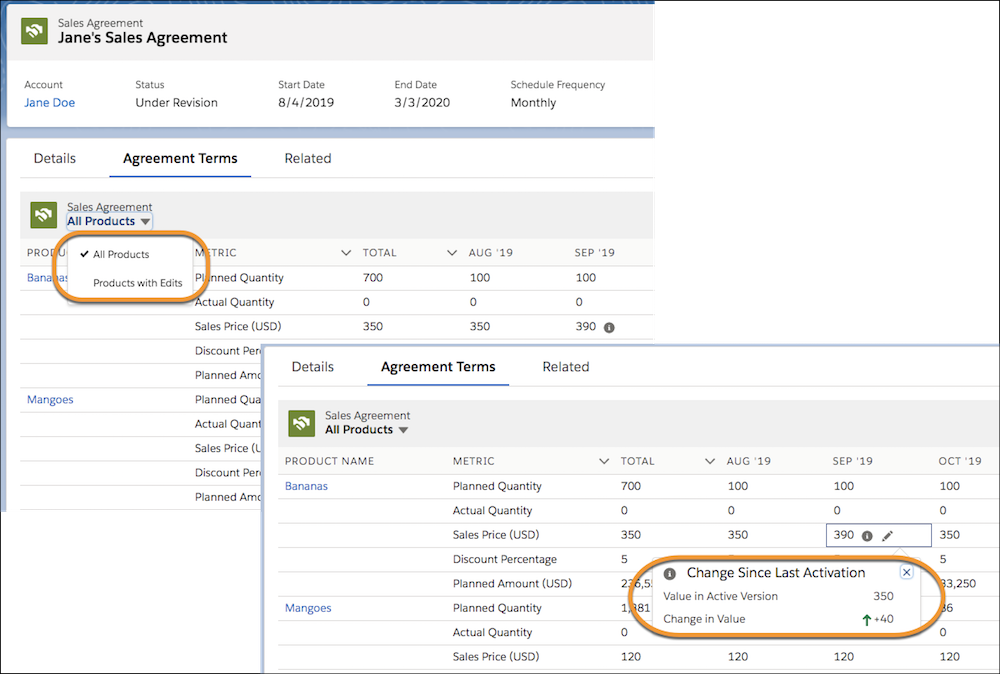The image size is (1000, 674).
Task: Click the 390 Sales Price cell being edited
Action: [843, 536]
